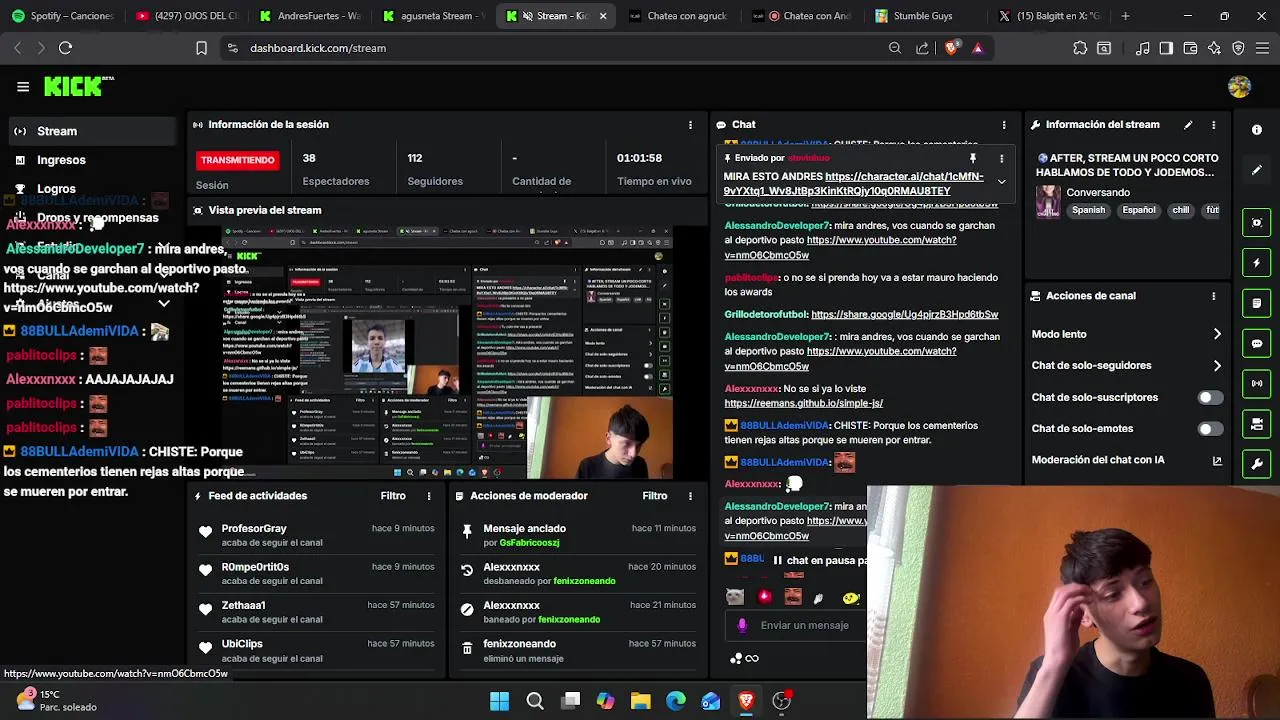Open the character.ai link in pinned message
Image resolution: width=1280 pixels, height=720 pixels.
(x=854, y=184)
